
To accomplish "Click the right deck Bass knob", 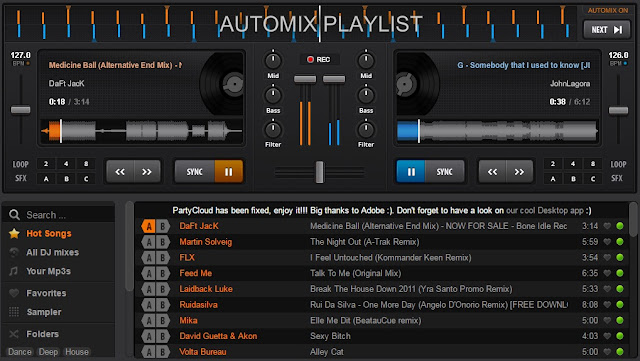I will [x=366, y=95].
